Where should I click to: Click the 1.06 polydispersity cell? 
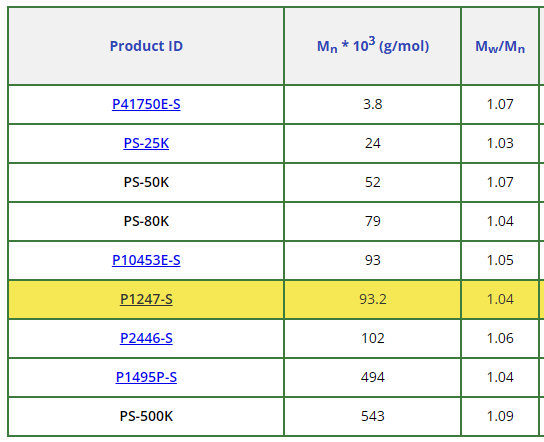pos(500,338)
